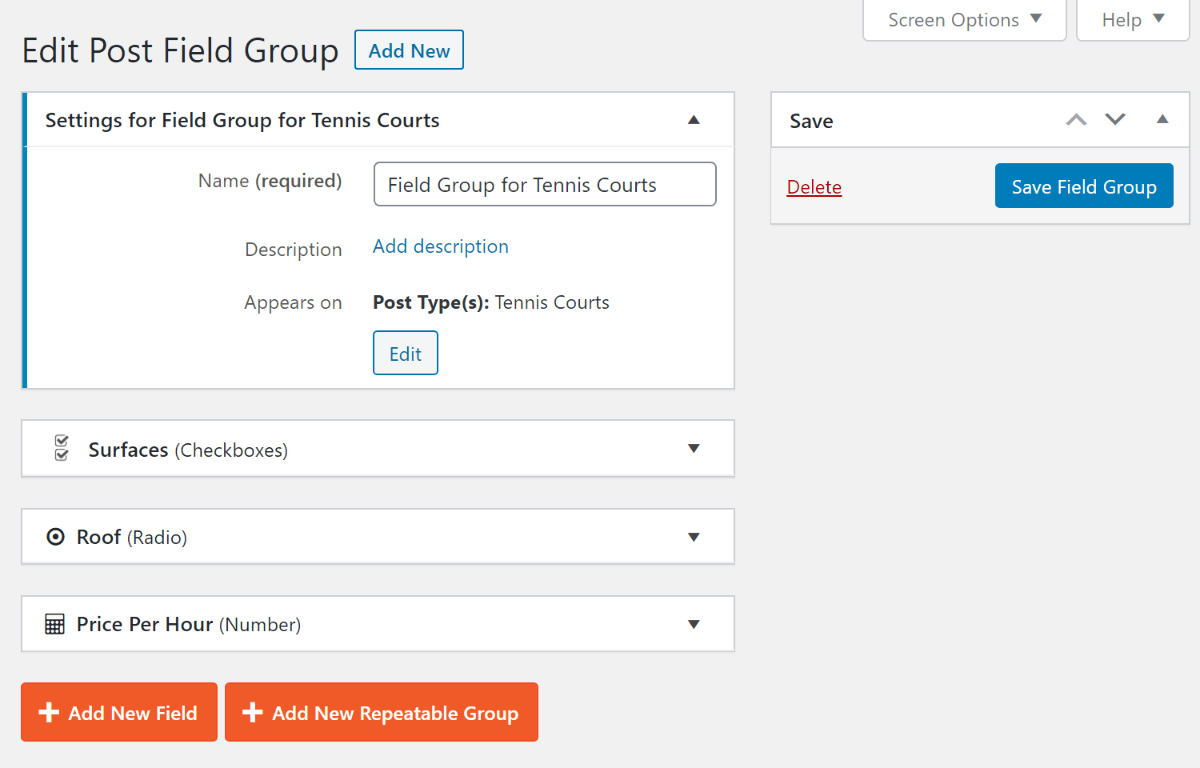
Task: Expand the Surfaces field settings
Action: 694,449
